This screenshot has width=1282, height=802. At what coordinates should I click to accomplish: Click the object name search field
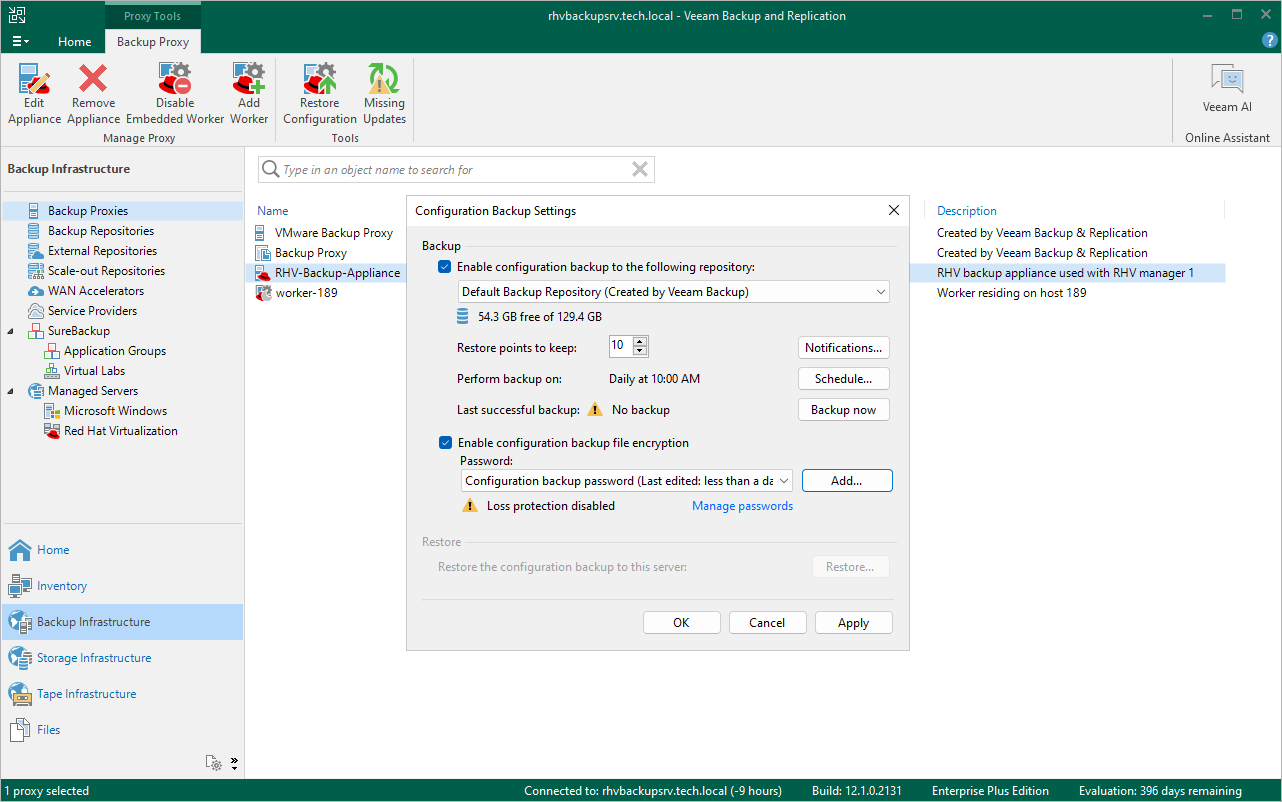coord(455,170)
